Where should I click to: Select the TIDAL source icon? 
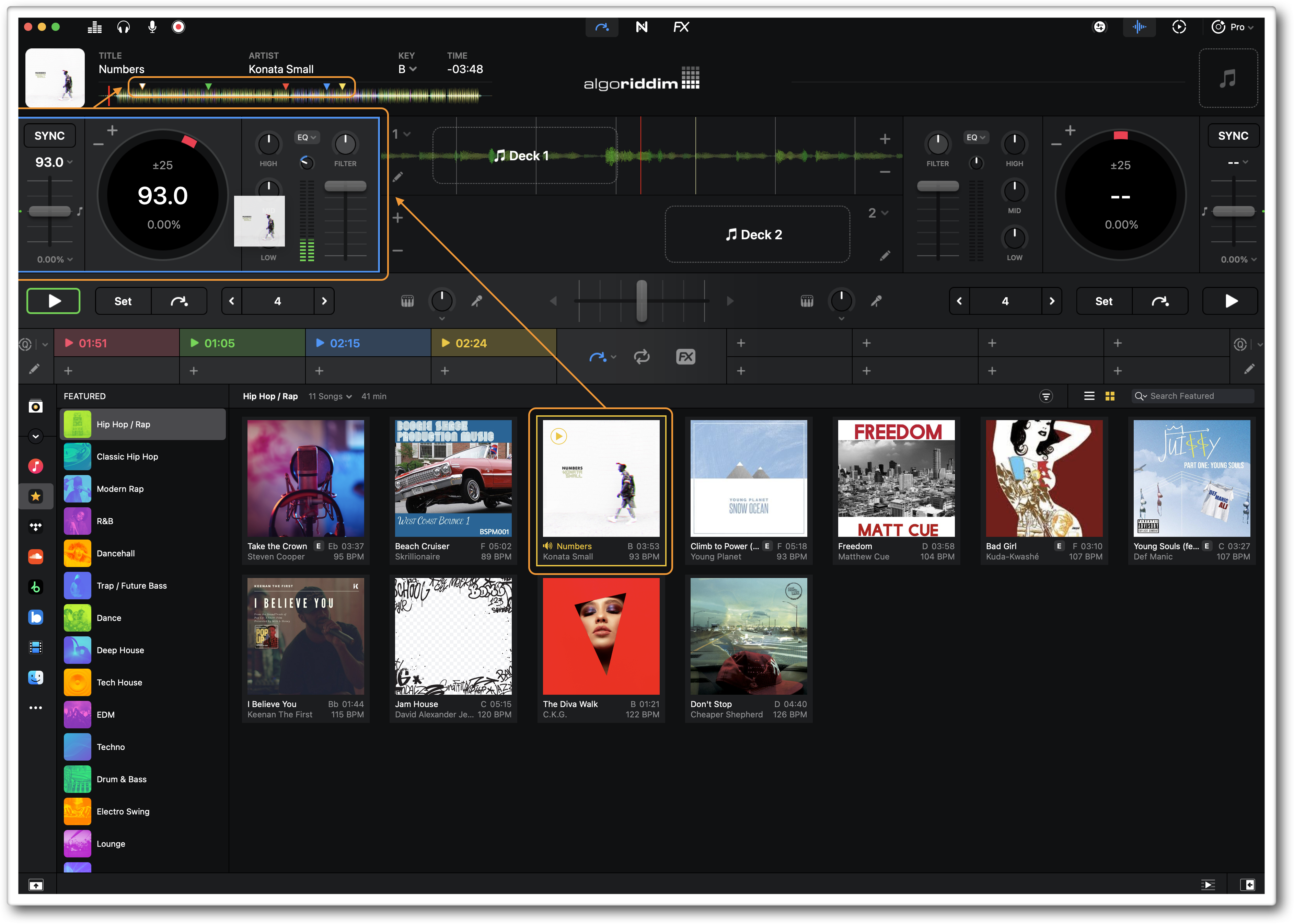[35, 527]
